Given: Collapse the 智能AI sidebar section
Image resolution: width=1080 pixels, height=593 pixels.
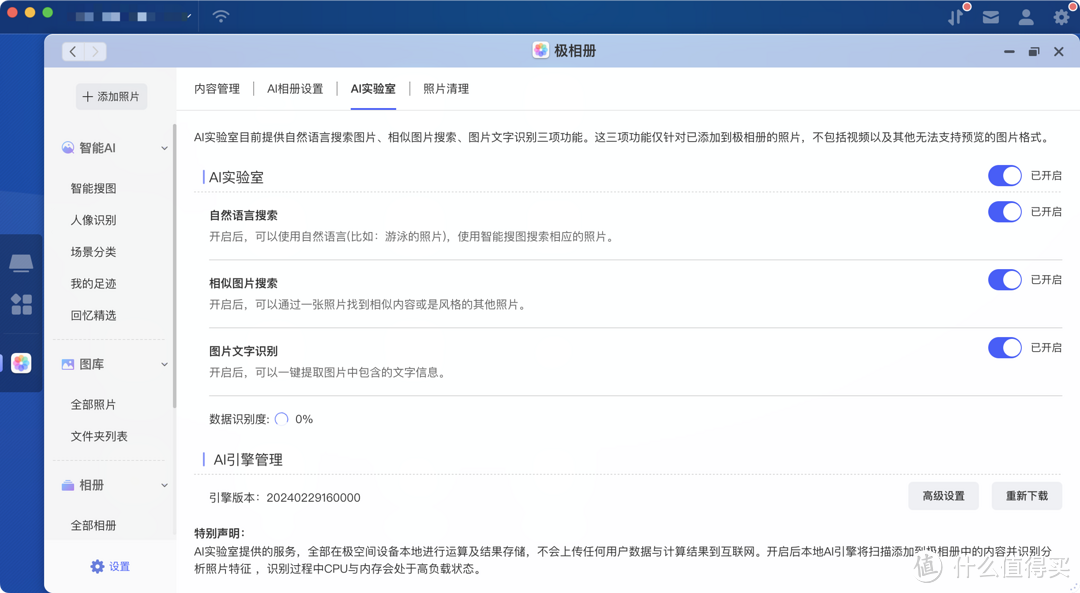Looking at the screenshot, I should [164, 148].
